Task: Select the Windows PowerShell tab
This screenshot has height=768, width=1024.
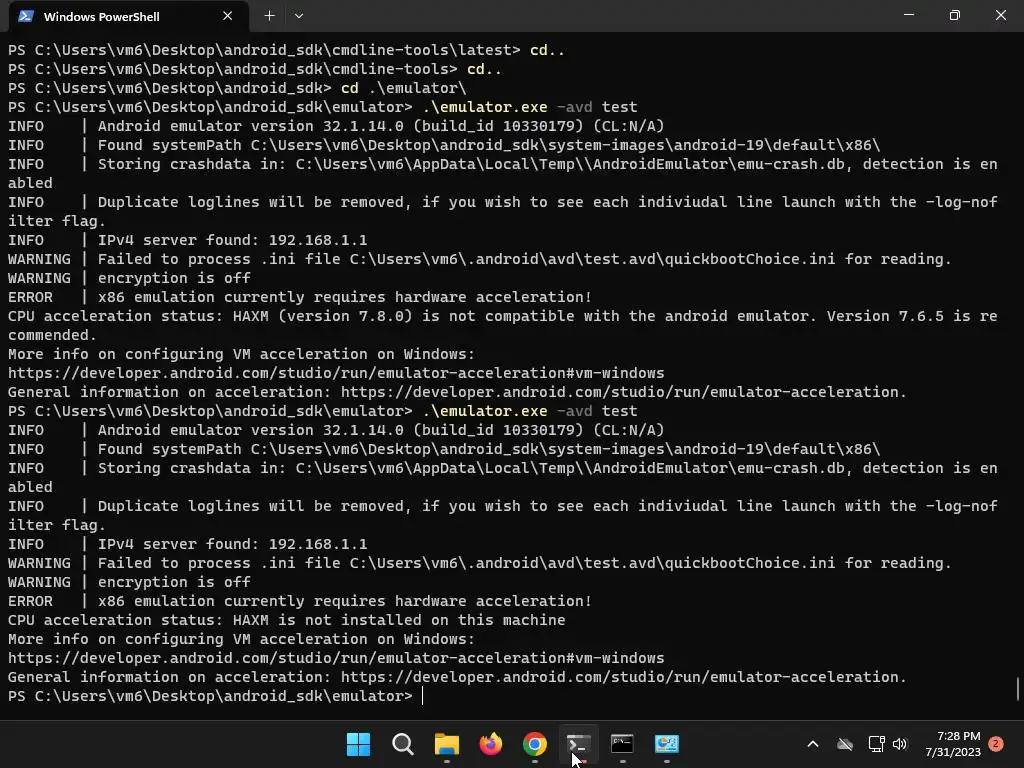Action: coord(129,16)
